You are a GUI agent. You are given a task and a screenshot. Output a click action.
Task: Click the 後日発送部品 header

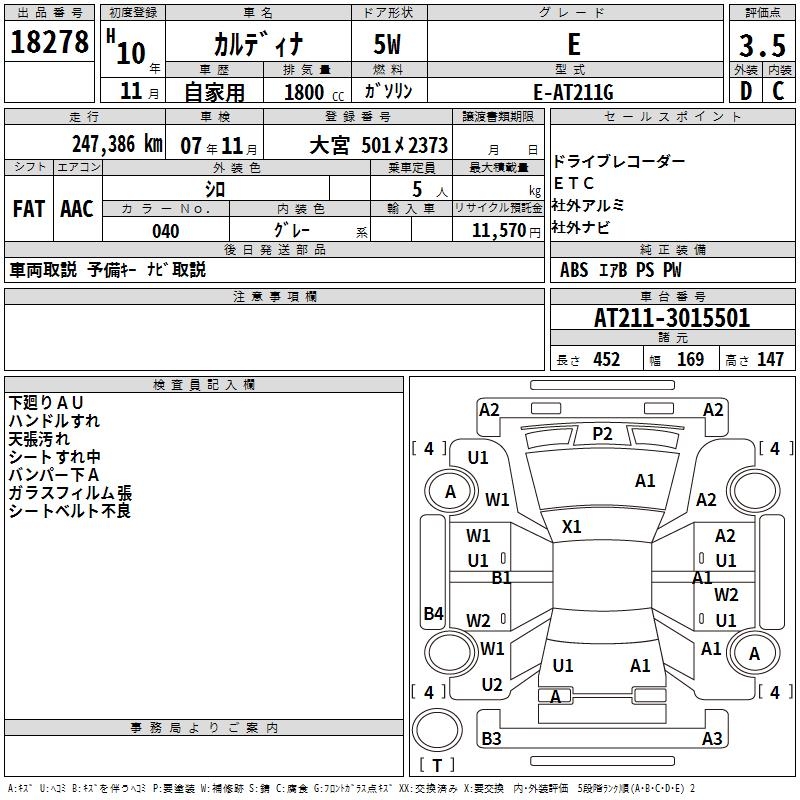coord(274,249)
